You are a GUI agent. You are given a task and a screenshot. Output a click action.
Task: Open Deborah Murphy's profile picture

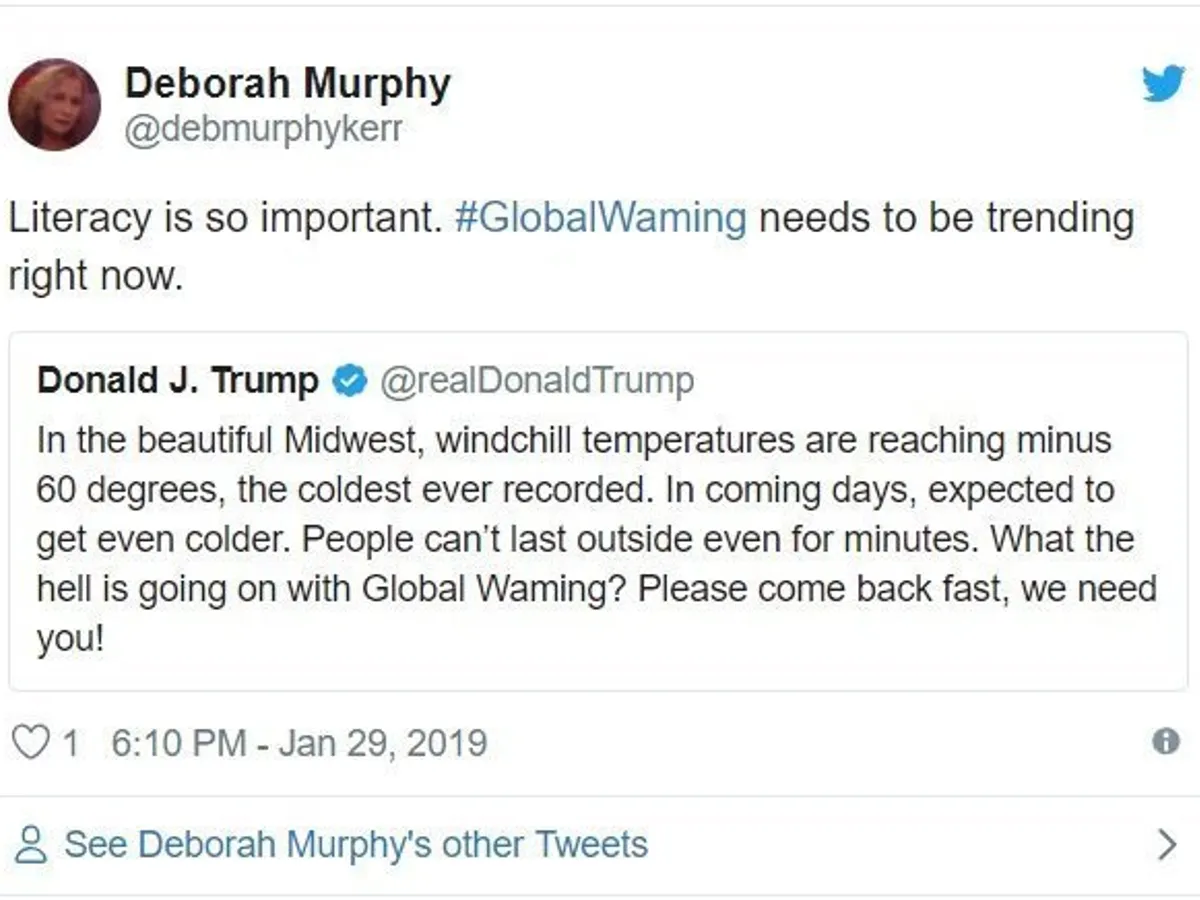pyautogui.click(x=54, y=104)
